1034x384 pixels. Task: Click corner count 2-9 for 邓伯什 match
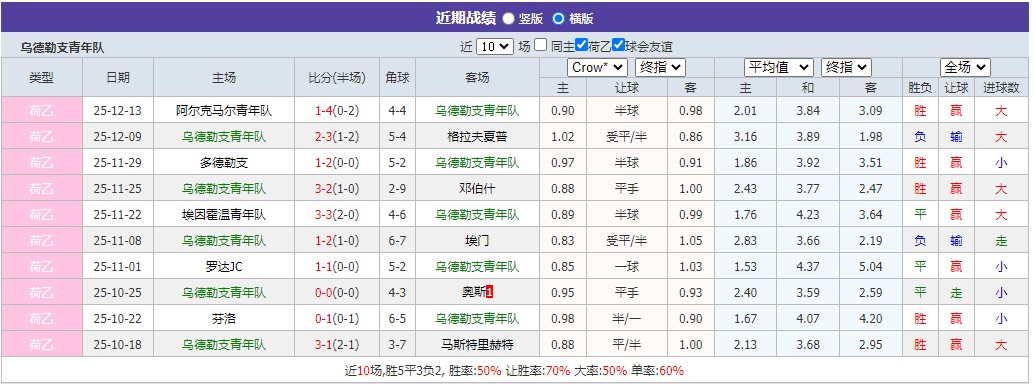pos(397,189)
